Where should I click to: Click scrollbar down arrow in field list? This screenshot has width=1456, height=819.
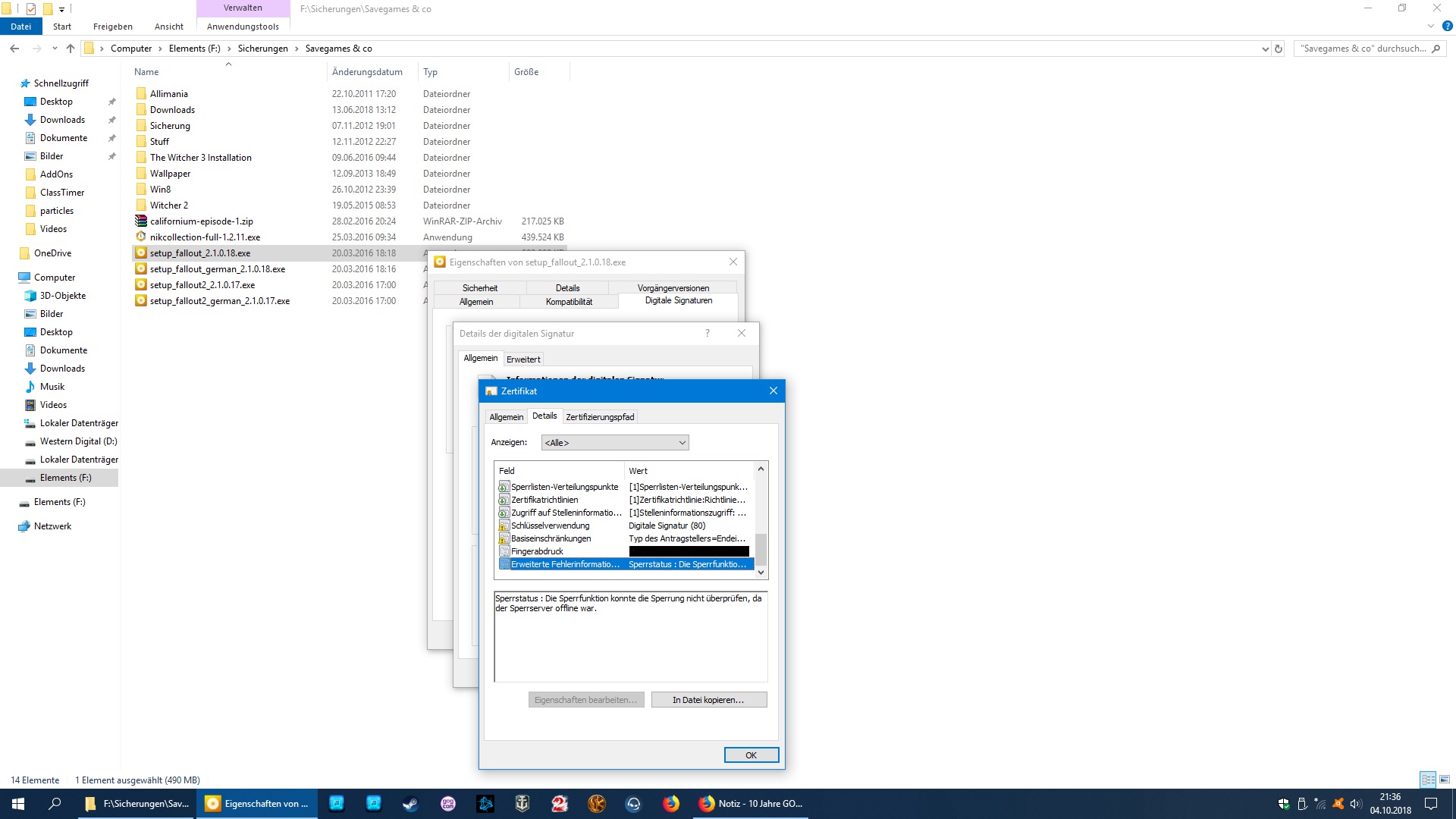click(761, 573)
